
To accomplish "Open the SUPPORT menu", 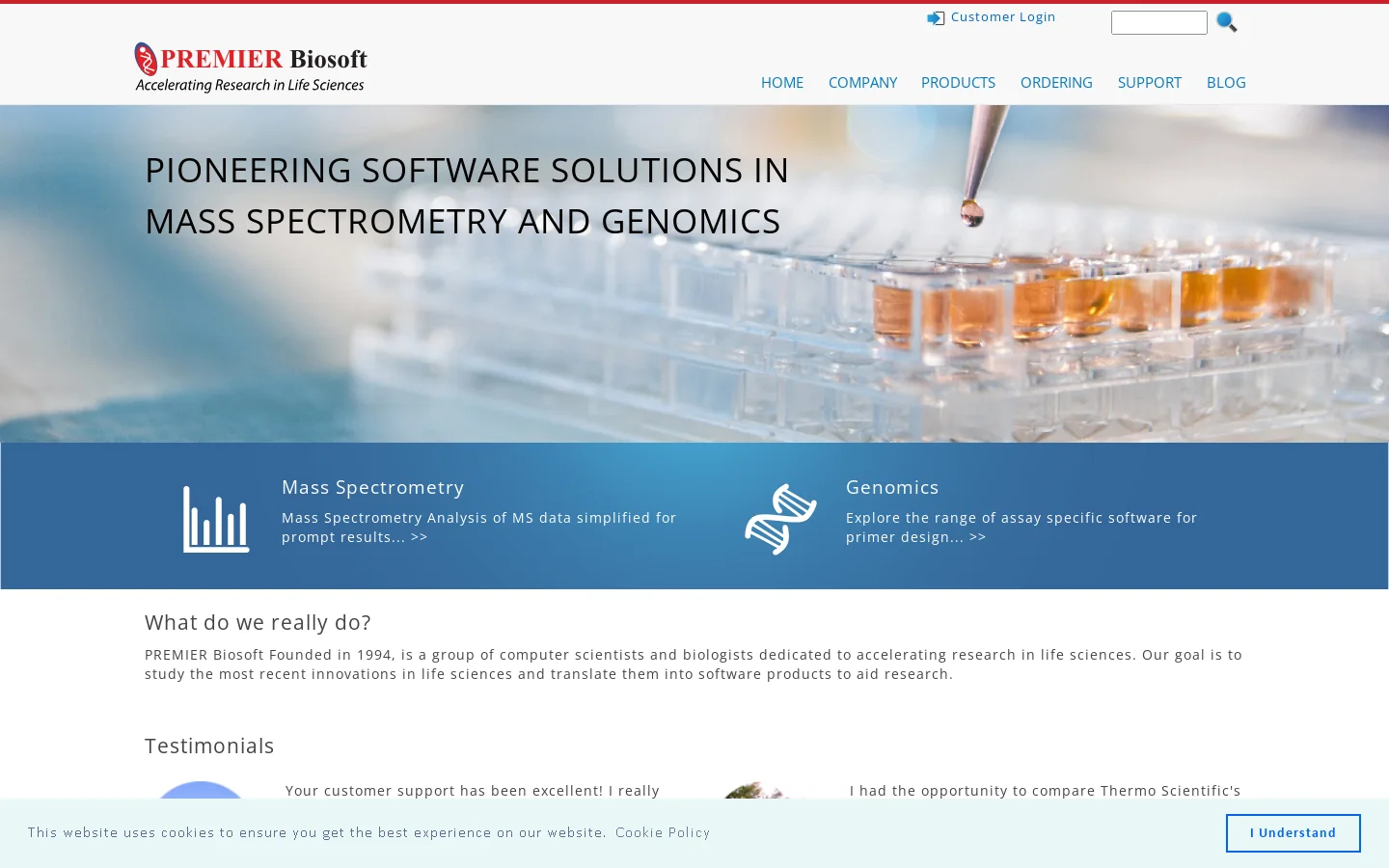I will point(1150,83).
